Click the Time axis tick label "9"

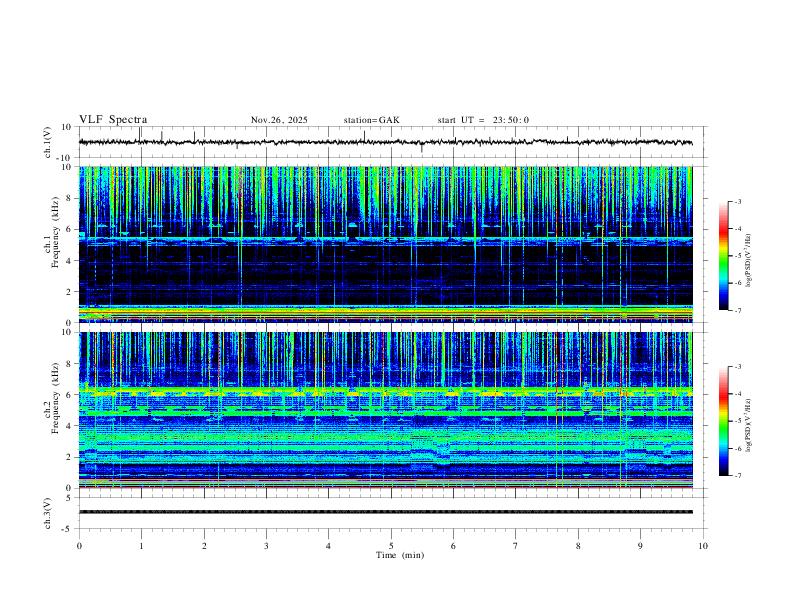(640, 546)
